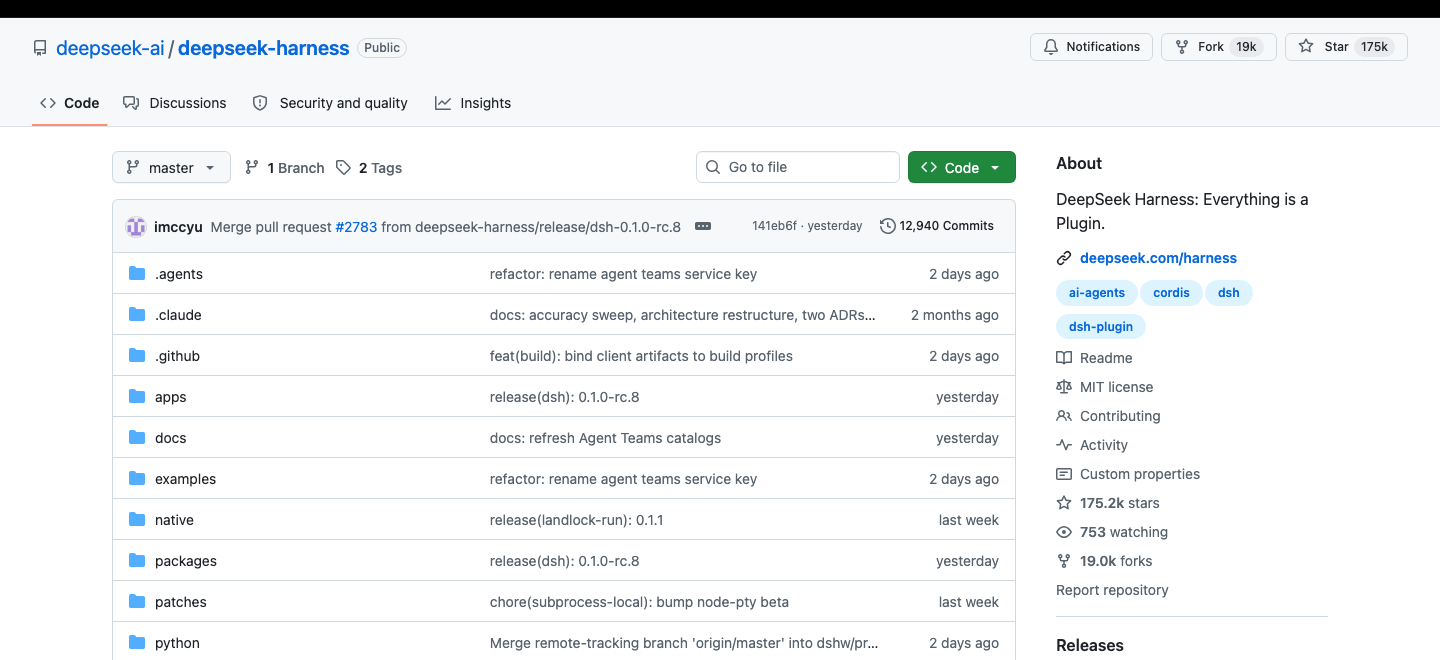Viewport: 1440px width, 660px height.
Task: Click the ai-agents topic tag
Action: (1097, 293)
